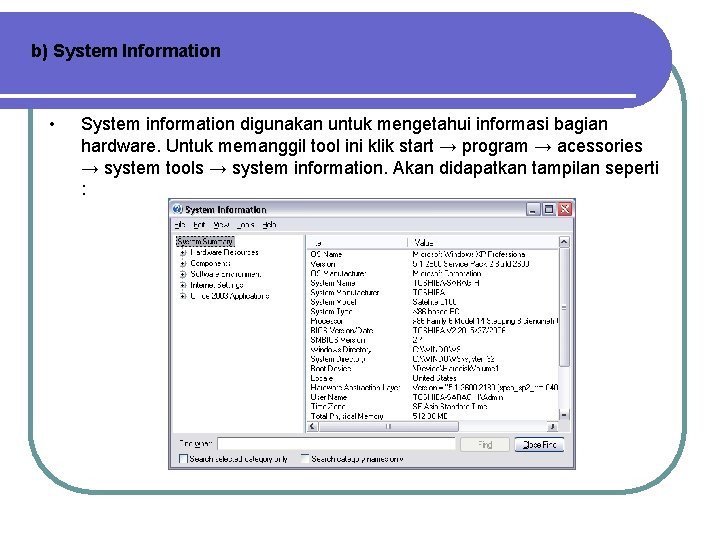The image size is (720, 540).
Task: Open the Help menu
Action: point(270,225)
